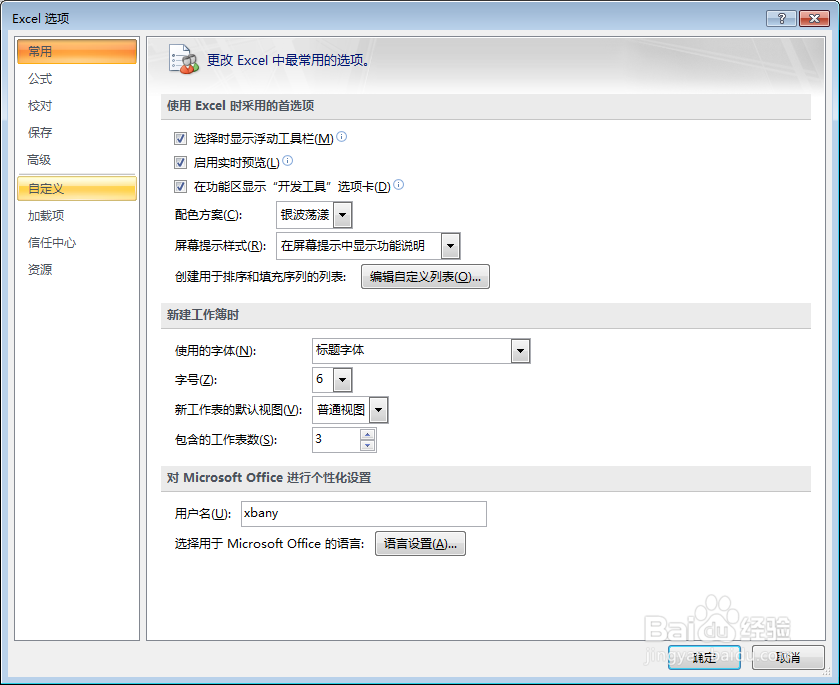Select the 高级 category
840x685 pixels.
click(x=77, y=160)
